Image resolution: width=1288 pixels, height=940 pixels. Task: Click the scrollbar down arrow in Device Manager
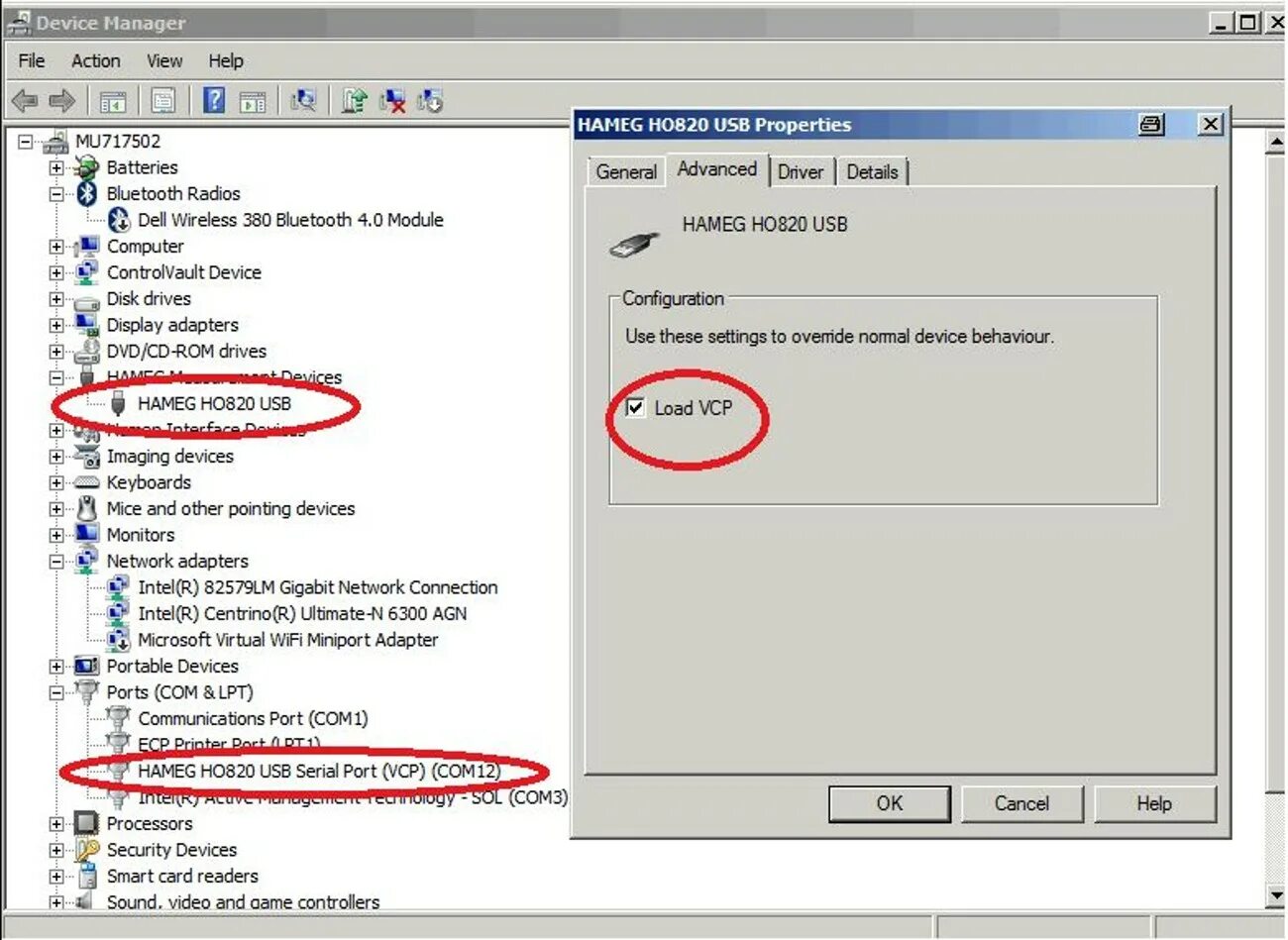pyautogui.click(x=1276, y=895)
